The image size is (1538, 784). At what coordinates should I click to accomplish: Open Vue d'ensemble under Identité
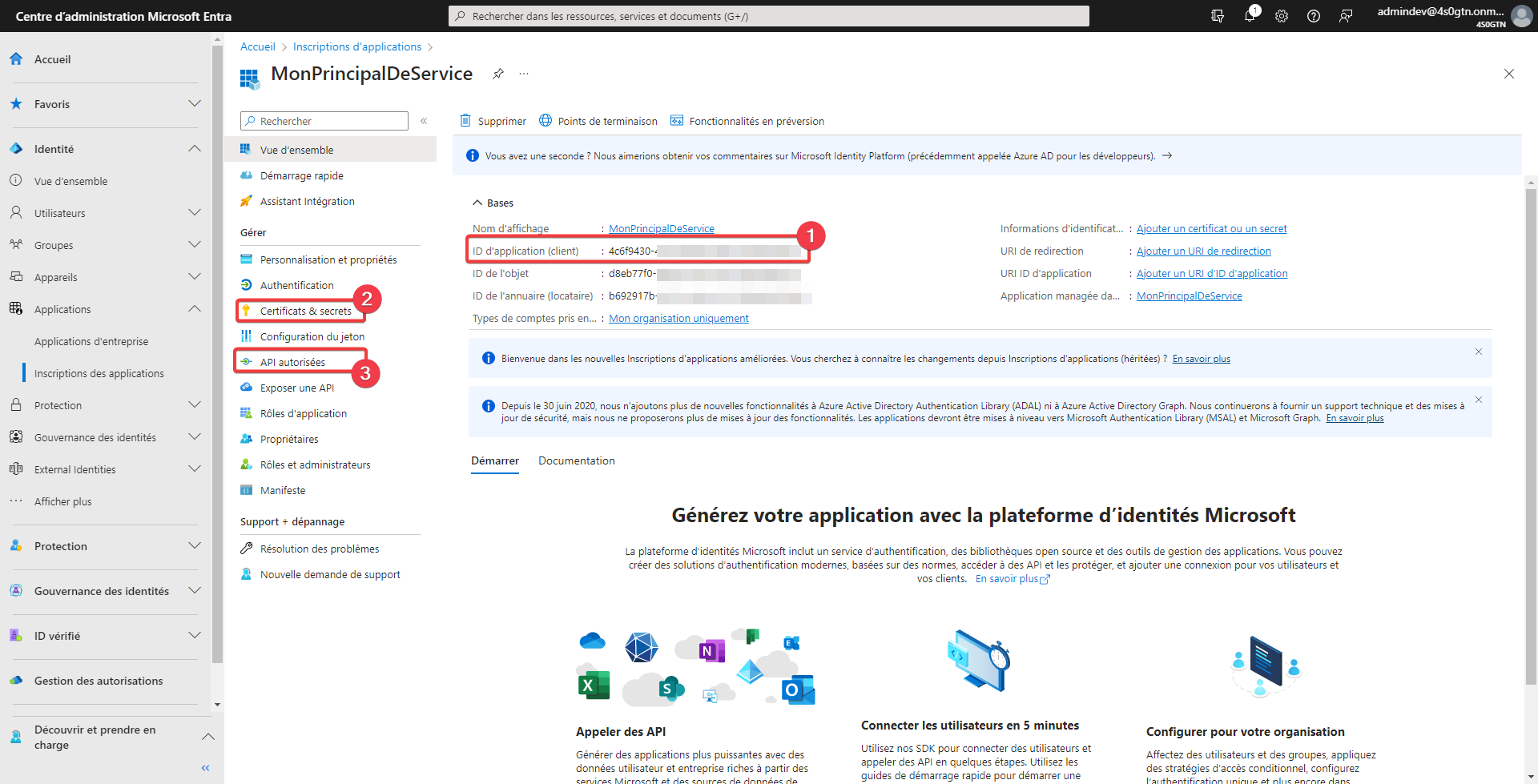[70, 181]
